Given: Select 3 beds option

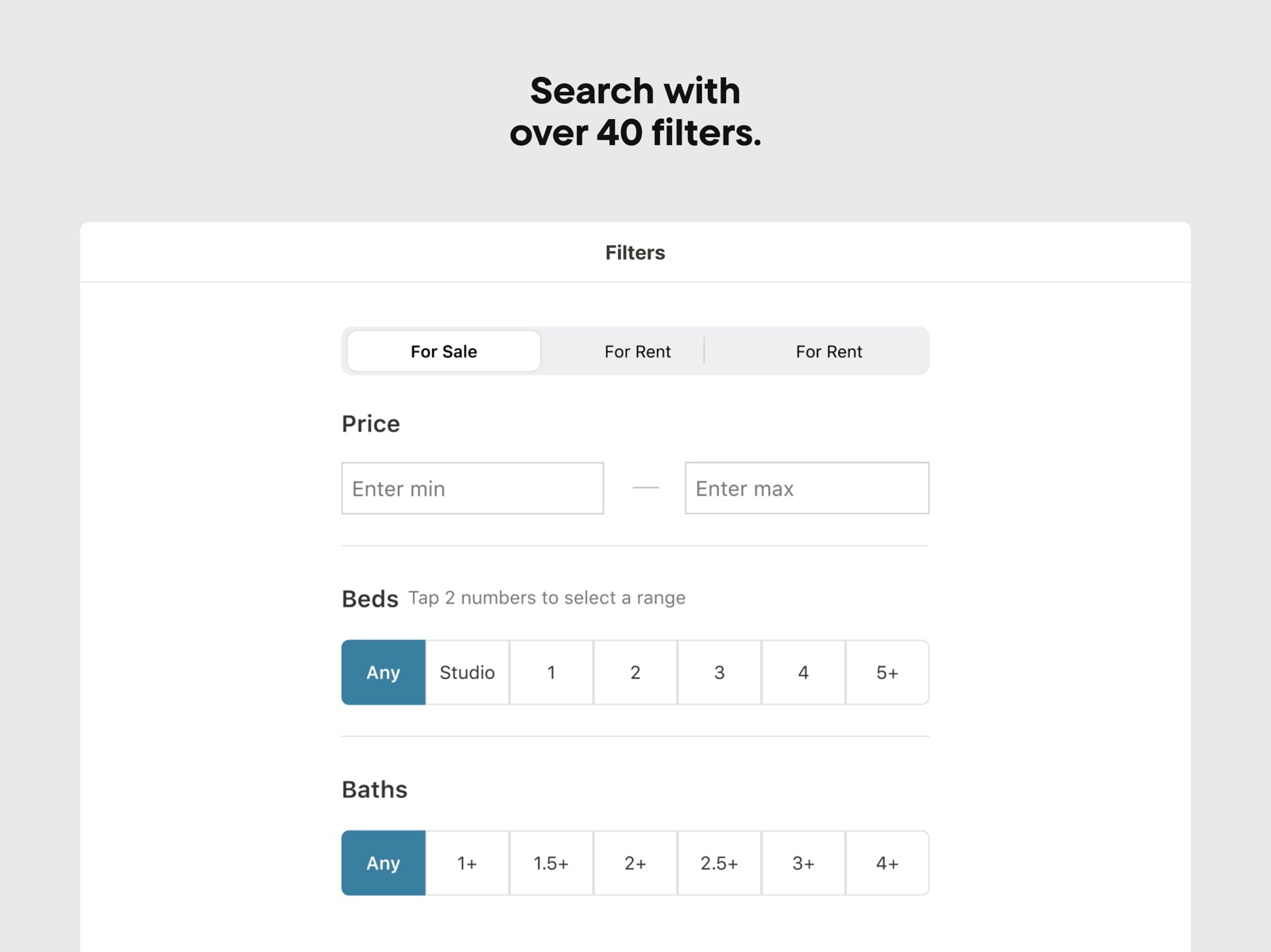Looking at the screenshot, I should click(720, 673).
